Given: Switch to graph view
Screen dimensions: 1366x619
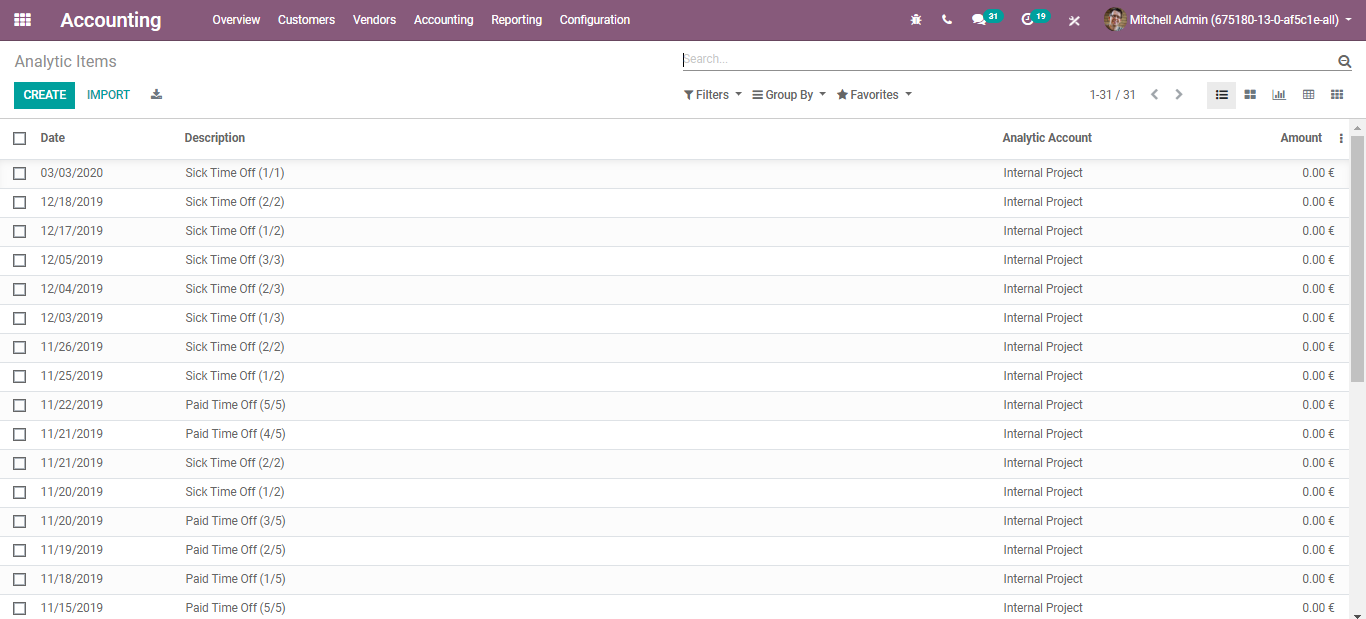Looking at the screenshot, I should [x=1279, y=95].
